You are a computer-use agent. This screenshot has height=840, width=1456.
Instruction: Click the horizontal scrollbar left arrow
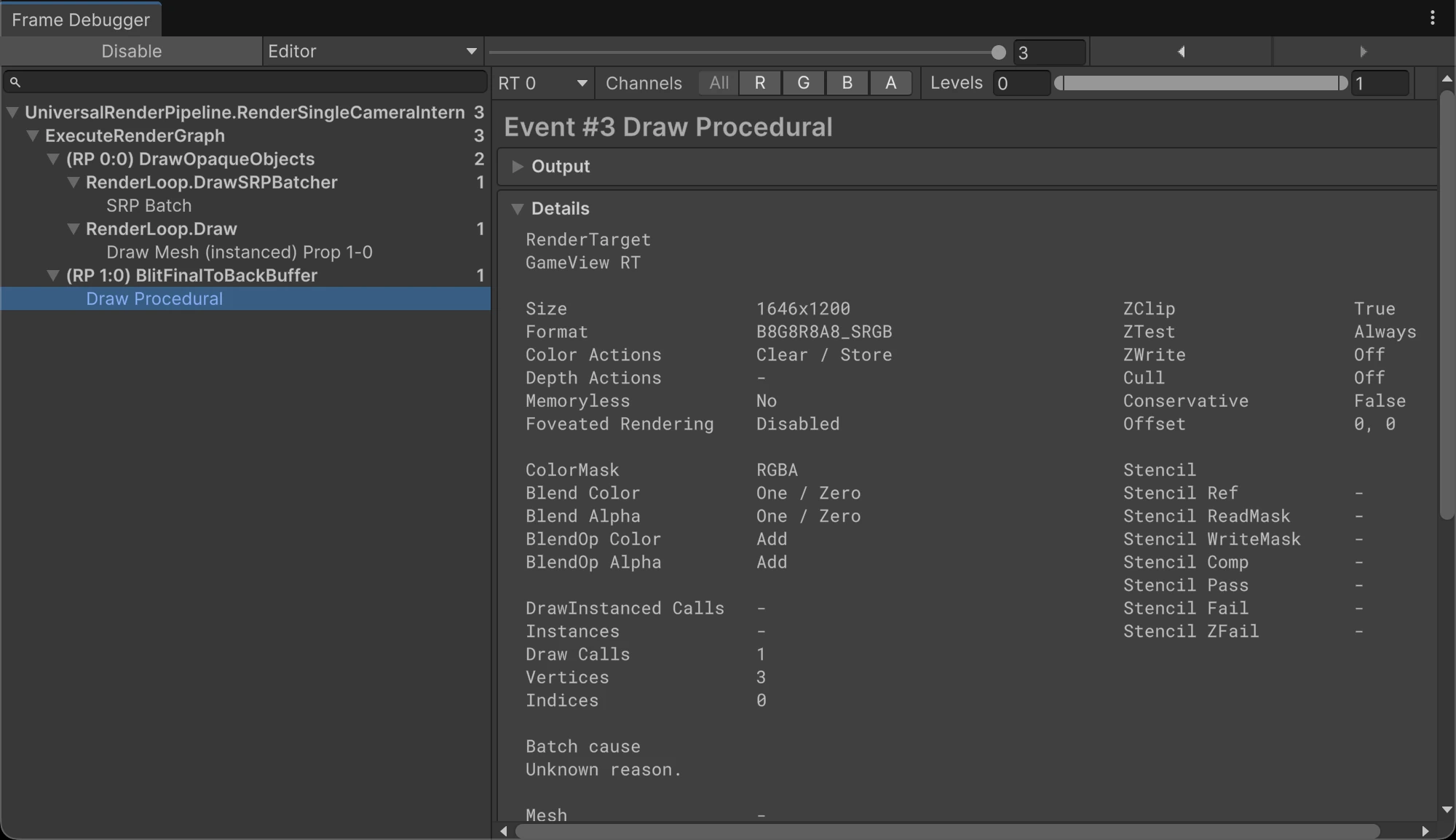click(x=504, y=831)
